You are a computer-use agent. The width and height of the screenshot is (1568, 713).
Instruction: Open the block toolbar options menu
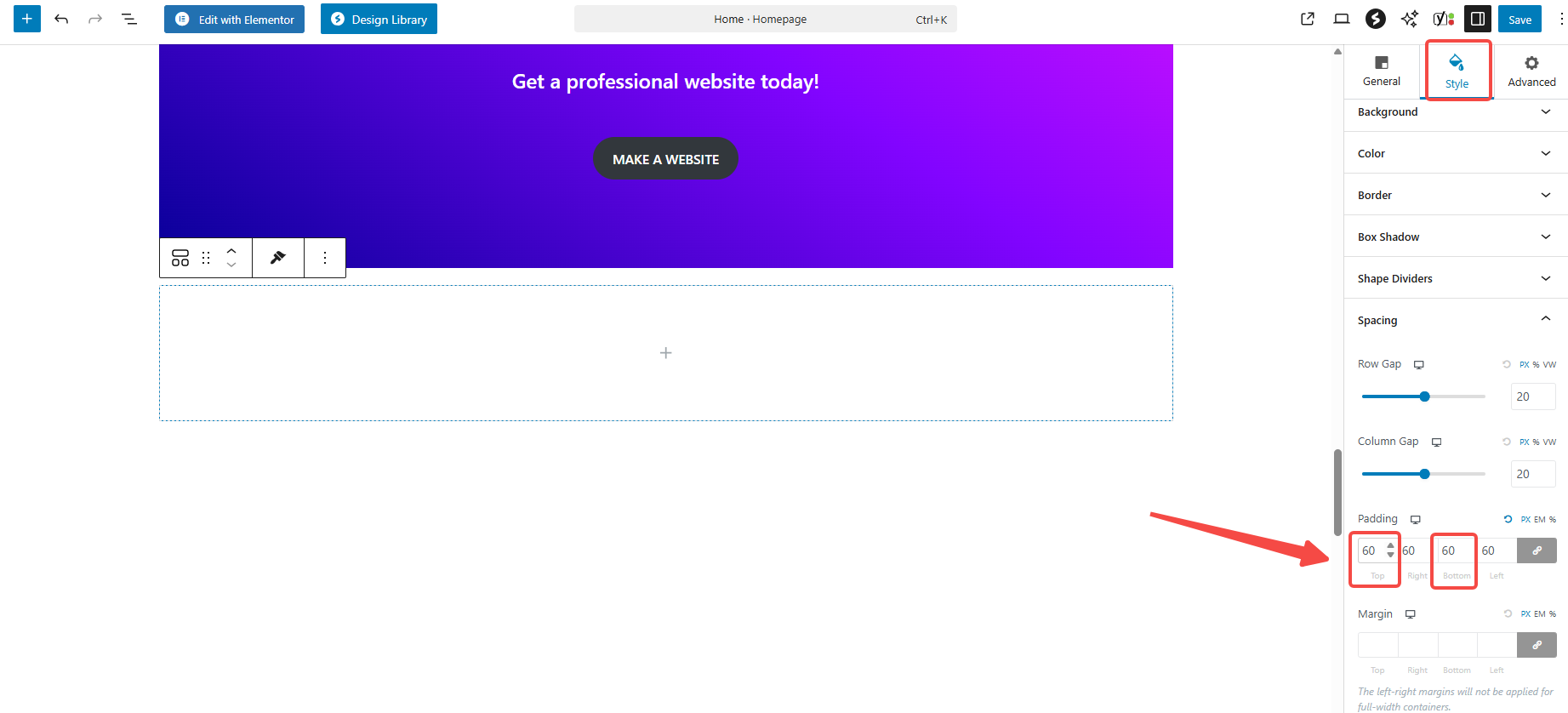click(x=325, y=258)
